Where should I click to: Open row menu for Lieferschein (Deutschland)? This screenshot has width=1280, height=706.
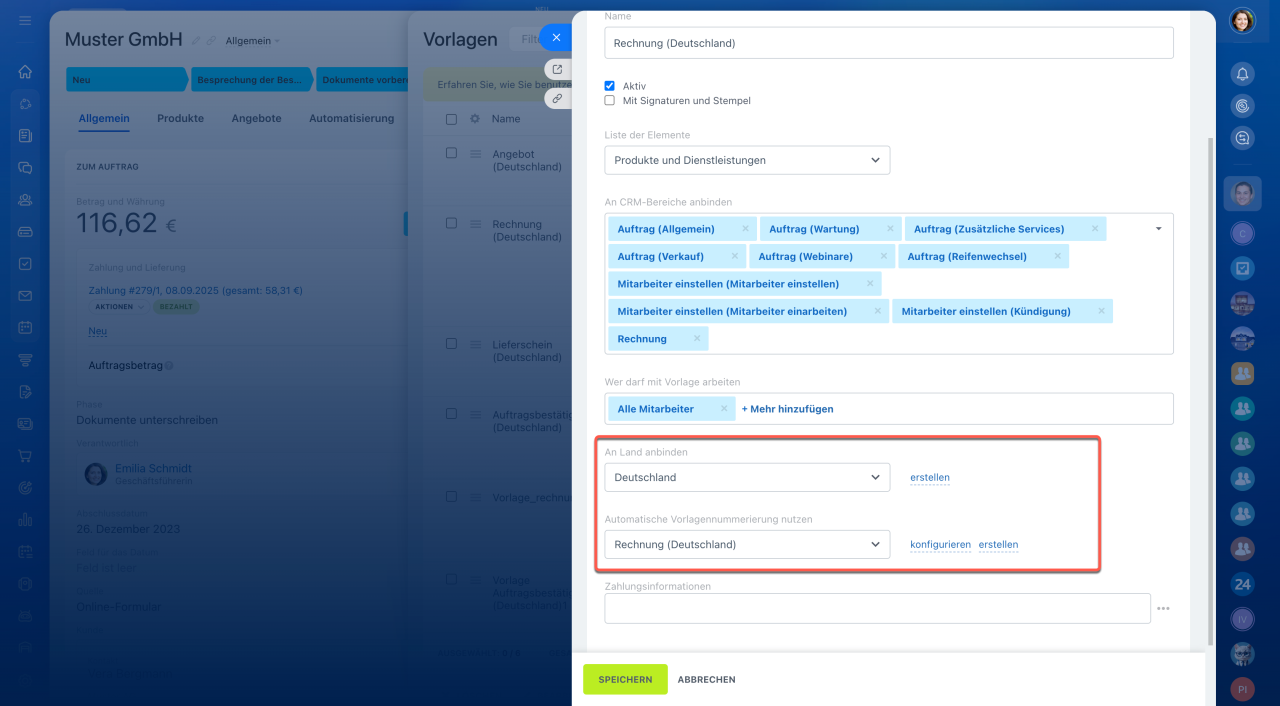(x=476, y=344)
